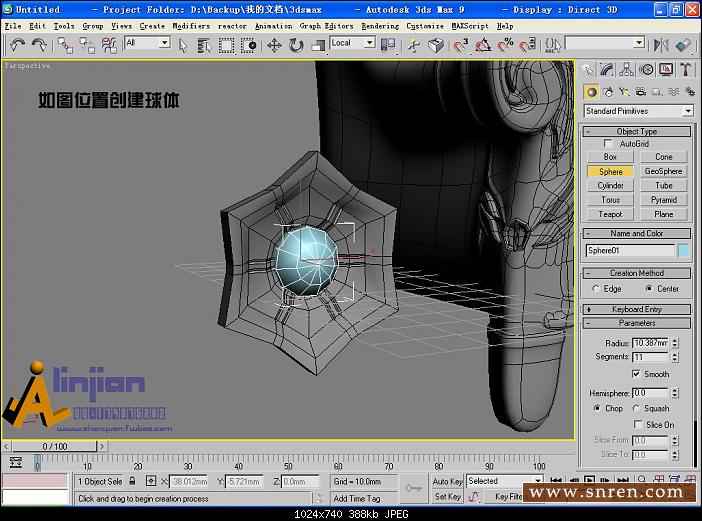Image resolution: width=702 pixels, height=521 pixels.
Task: Select the Center creation method
Action: coord(649,289)
